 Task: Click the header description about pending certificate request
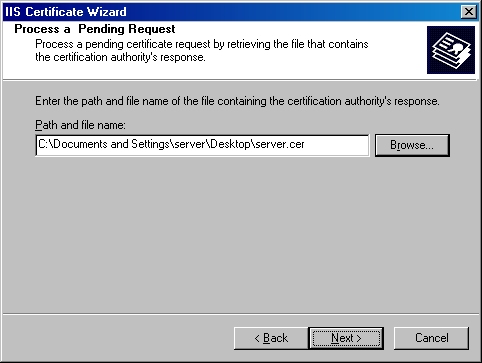click(202, 51)
